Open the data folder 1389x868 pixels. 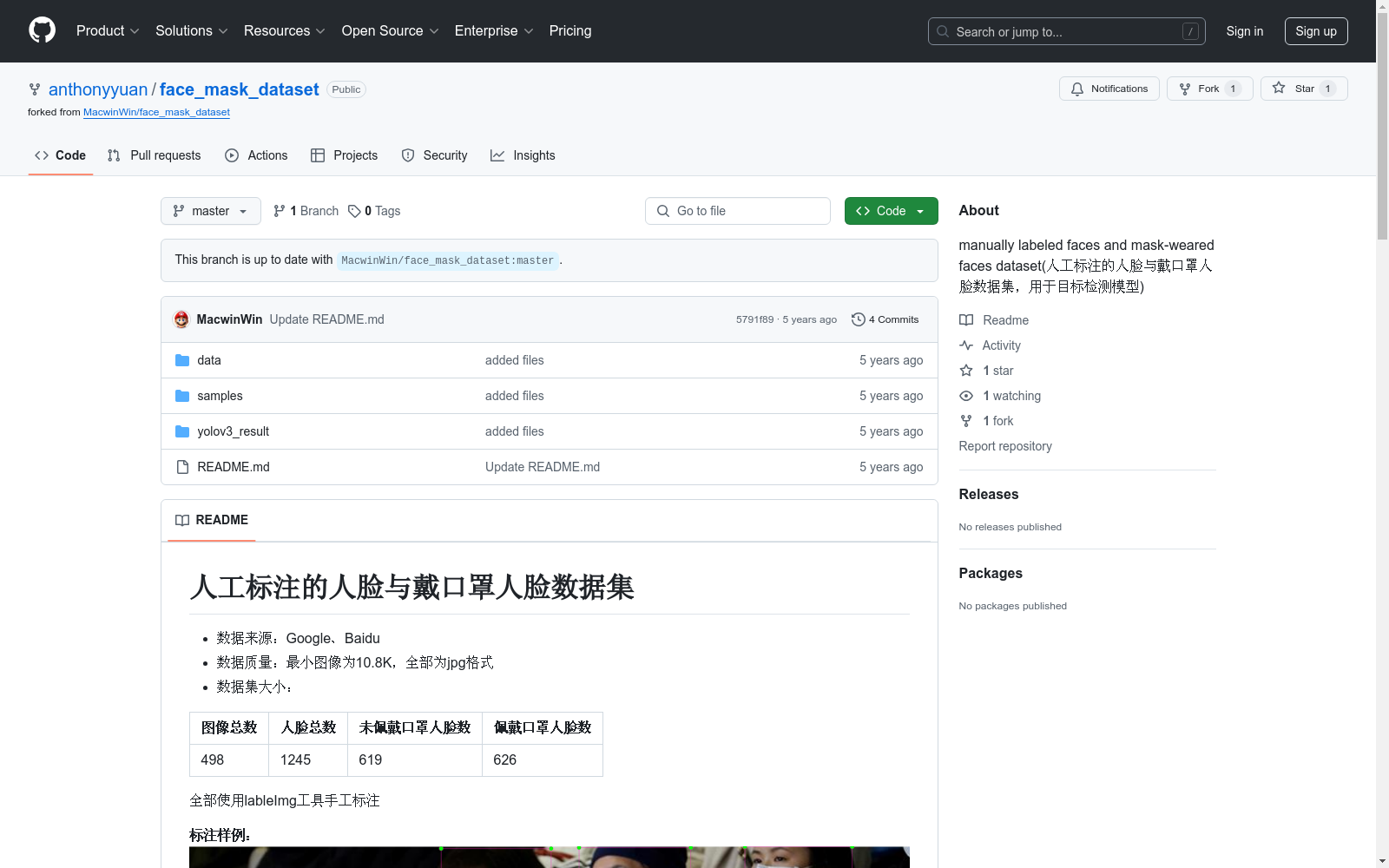click(x=209, y=360)
